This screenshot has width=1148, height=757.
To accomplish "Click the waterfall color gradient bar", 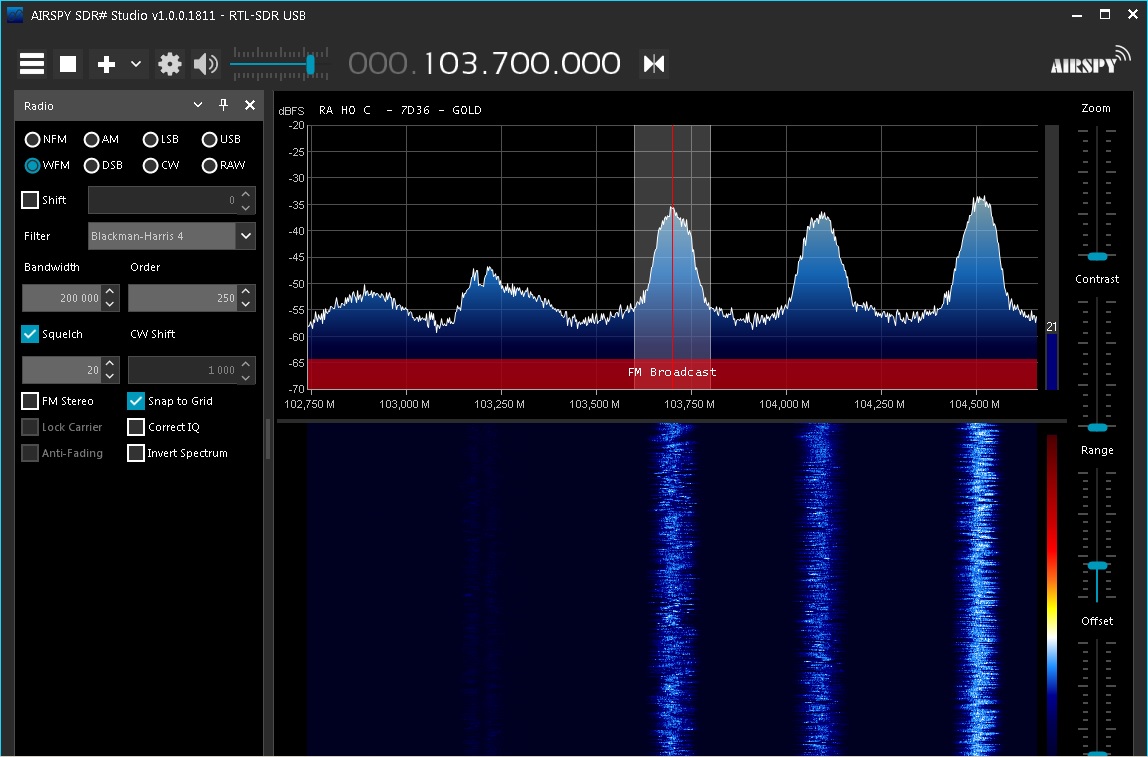I will [x=1052, y=594].
